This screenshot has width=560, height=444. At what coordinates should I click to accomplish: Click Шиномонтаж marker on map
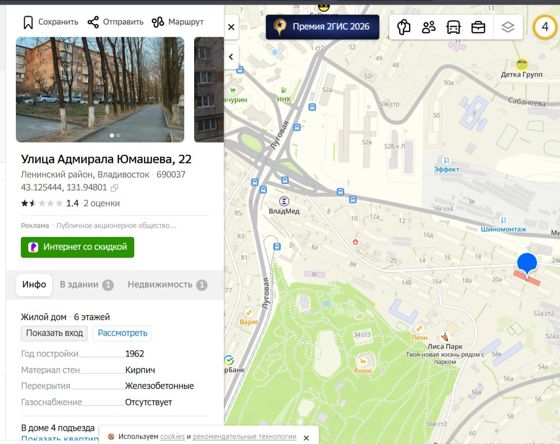point(503,220)
